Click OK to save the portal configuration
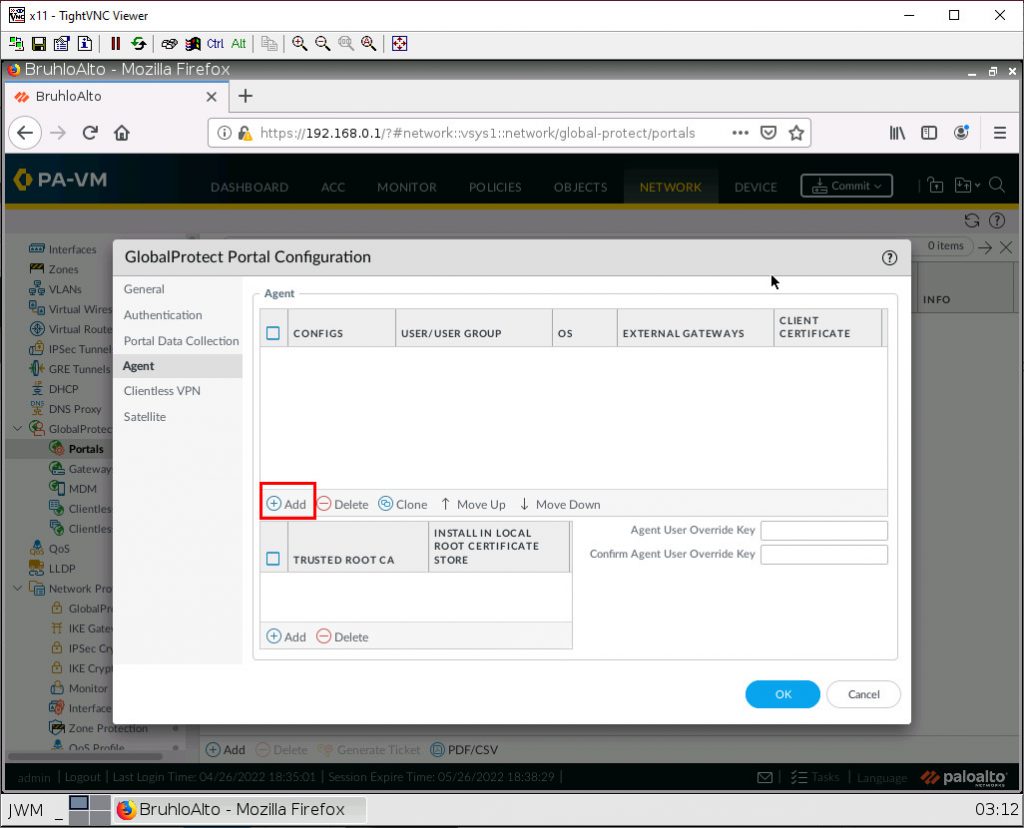 tap(782, 694)
